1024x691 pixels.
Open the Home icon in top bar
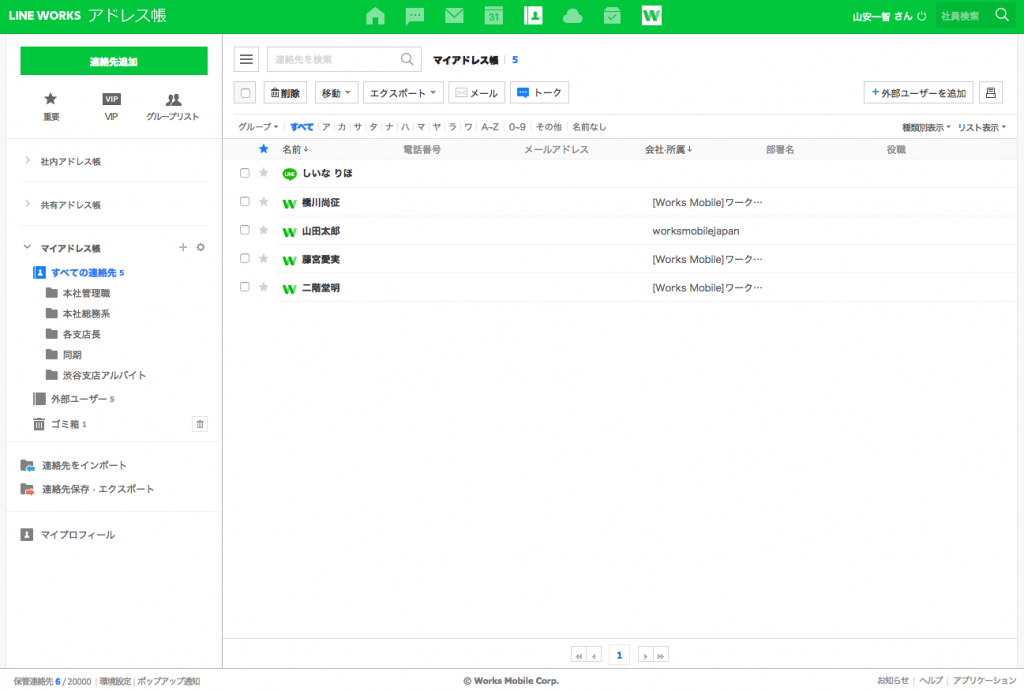click(375, 16)
